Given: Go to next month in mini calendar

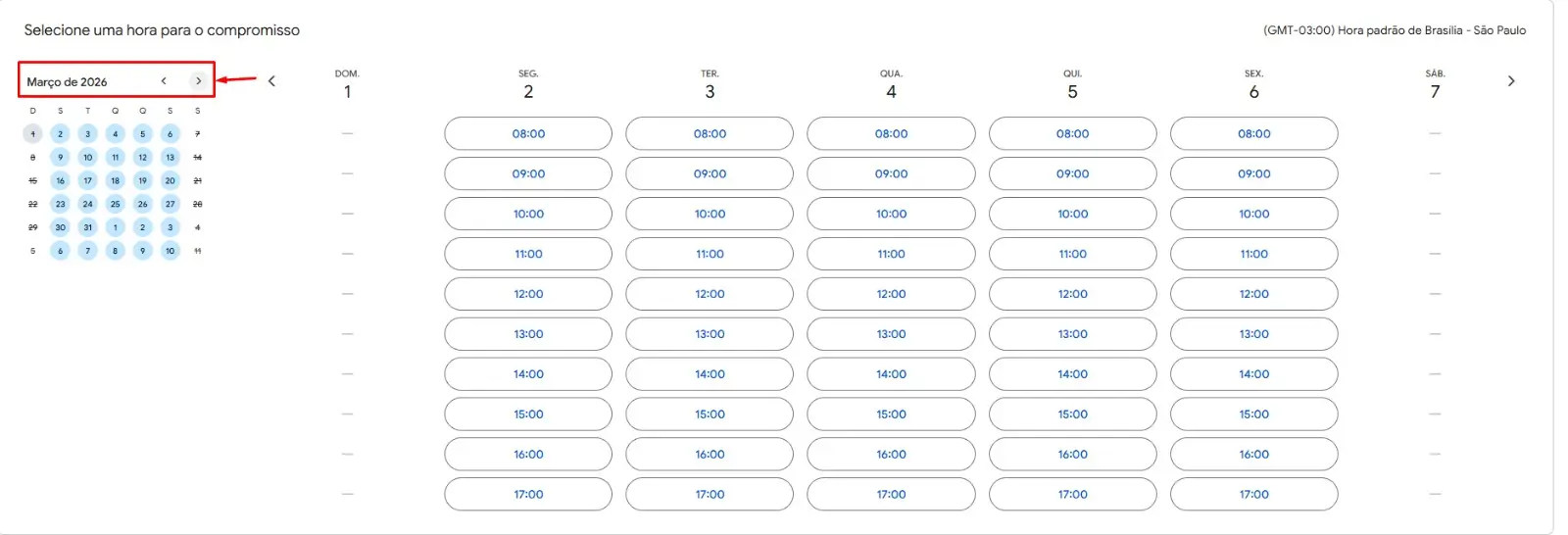Looking at the screenshot, I should 198,81.
